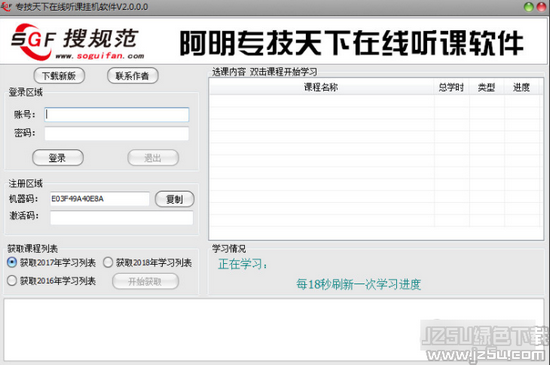The height and width of the screenshot is (365, 550).
Task: Copy machine code with 复制 button
Action: [x=175, y=199]
